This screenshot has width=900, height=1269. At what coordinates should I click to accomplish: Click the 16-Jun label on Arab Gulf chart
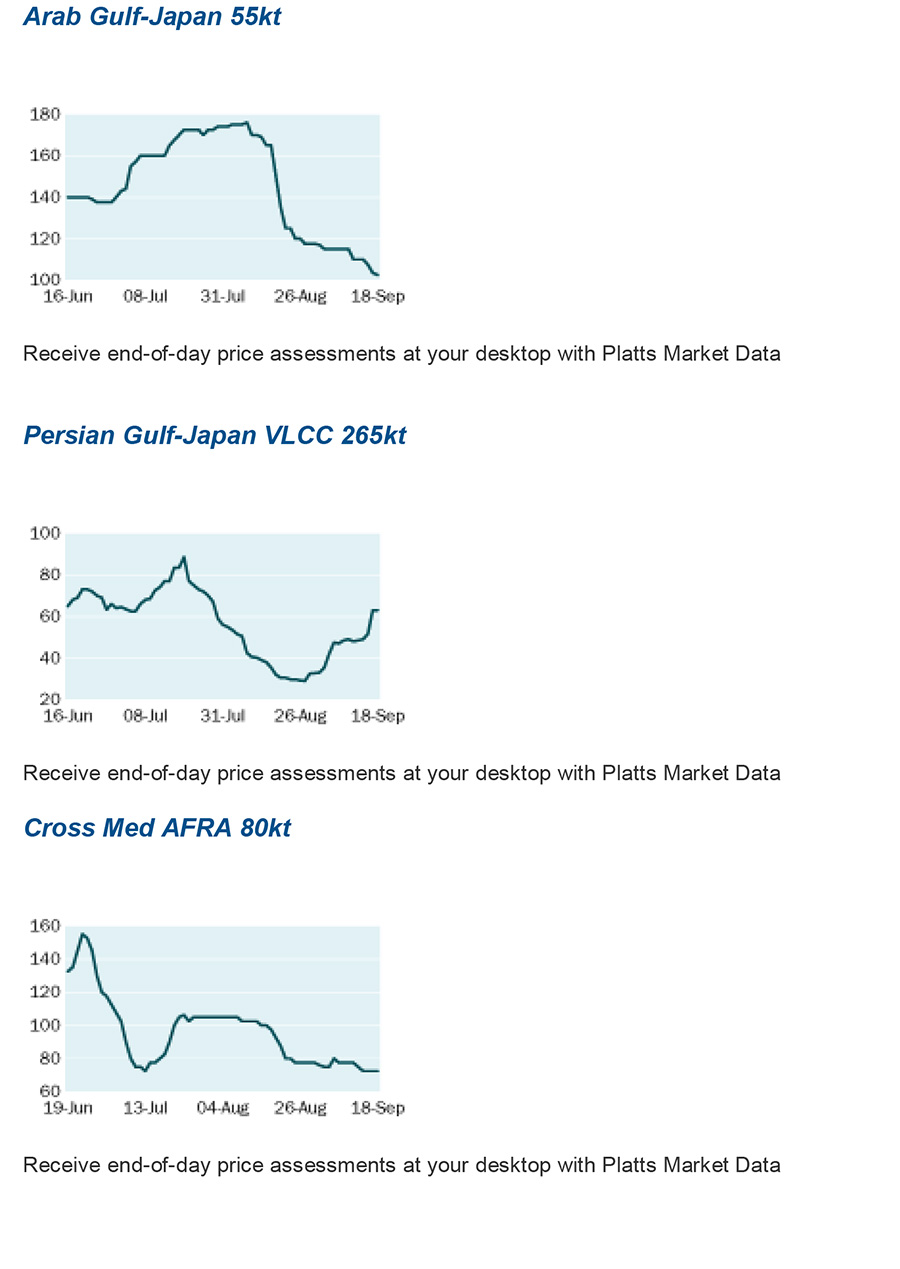point(68,297)
